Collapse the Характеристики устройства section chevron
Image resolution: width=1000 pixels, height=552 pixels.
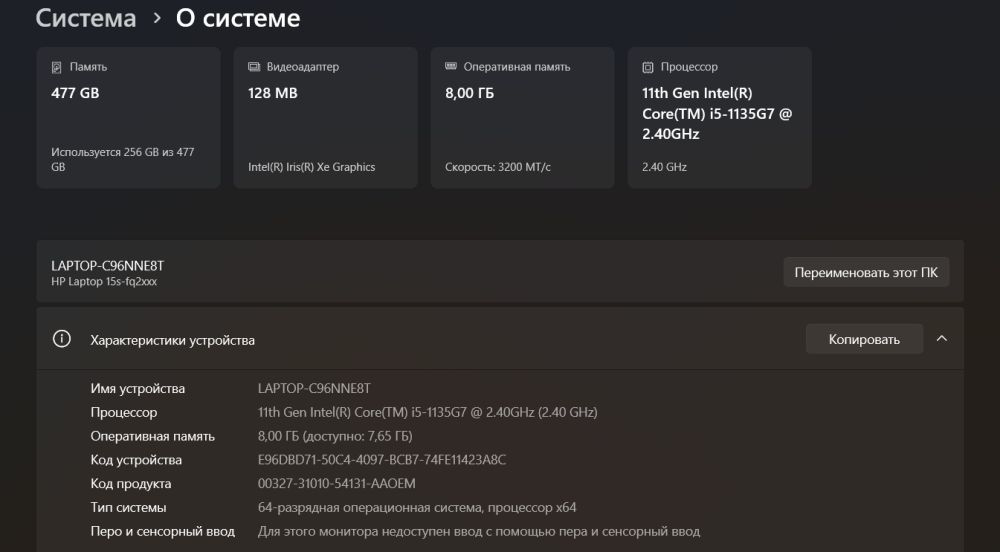click(941, 339)
